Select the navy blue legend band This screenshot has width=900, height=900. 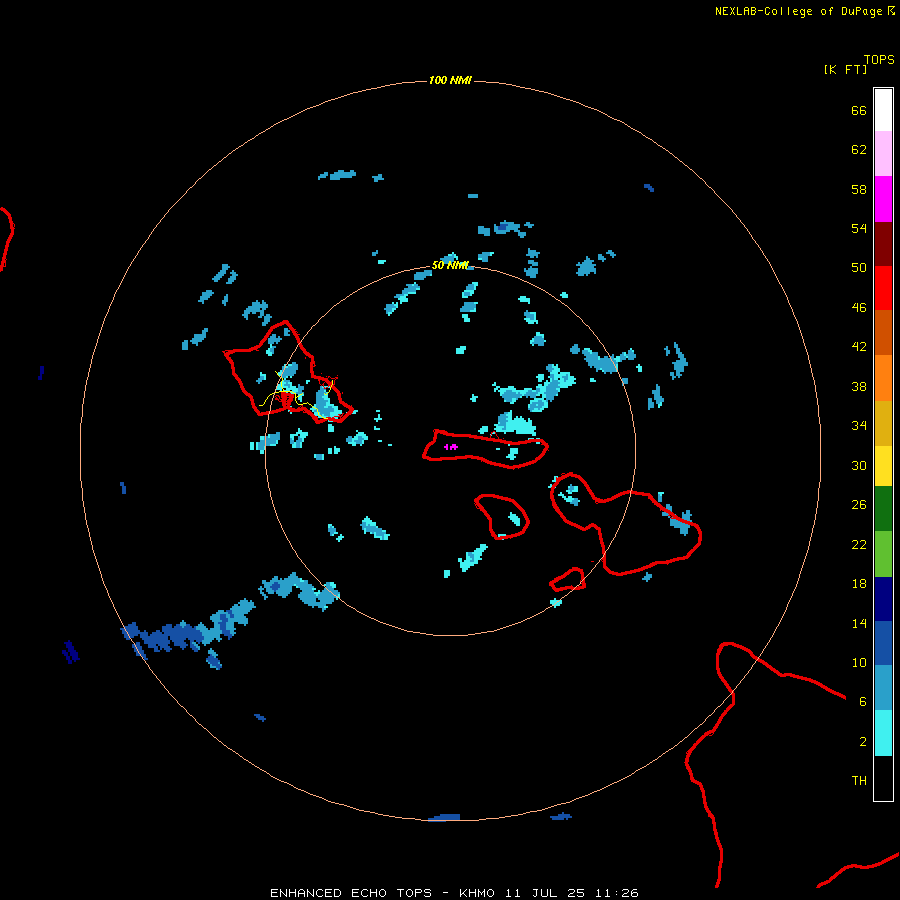[883, 599]
